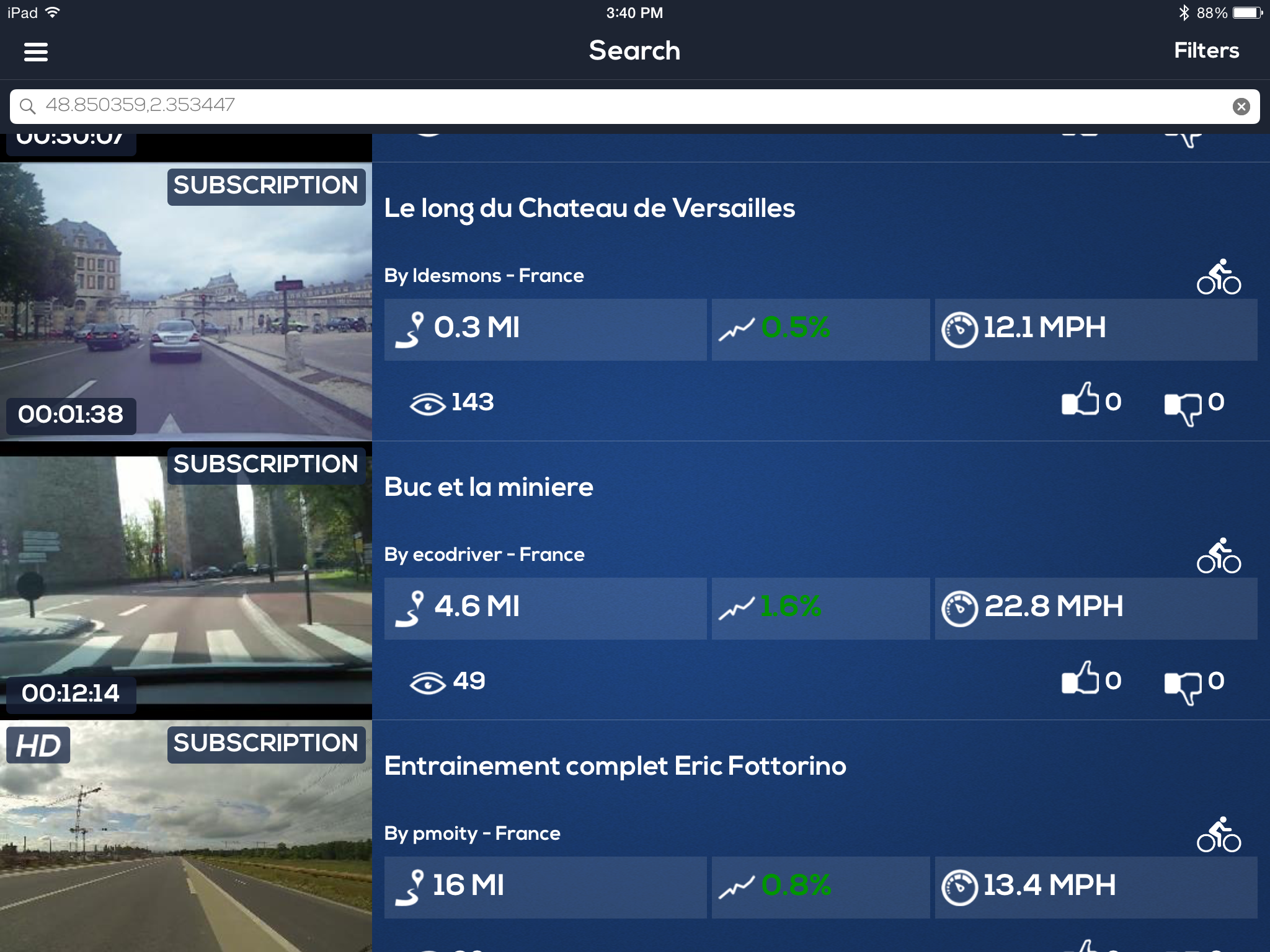Screen dimensions: 1270x952
Task: Tap cycling icon on Versailles ride
Action: click(x=1219, y=276)
